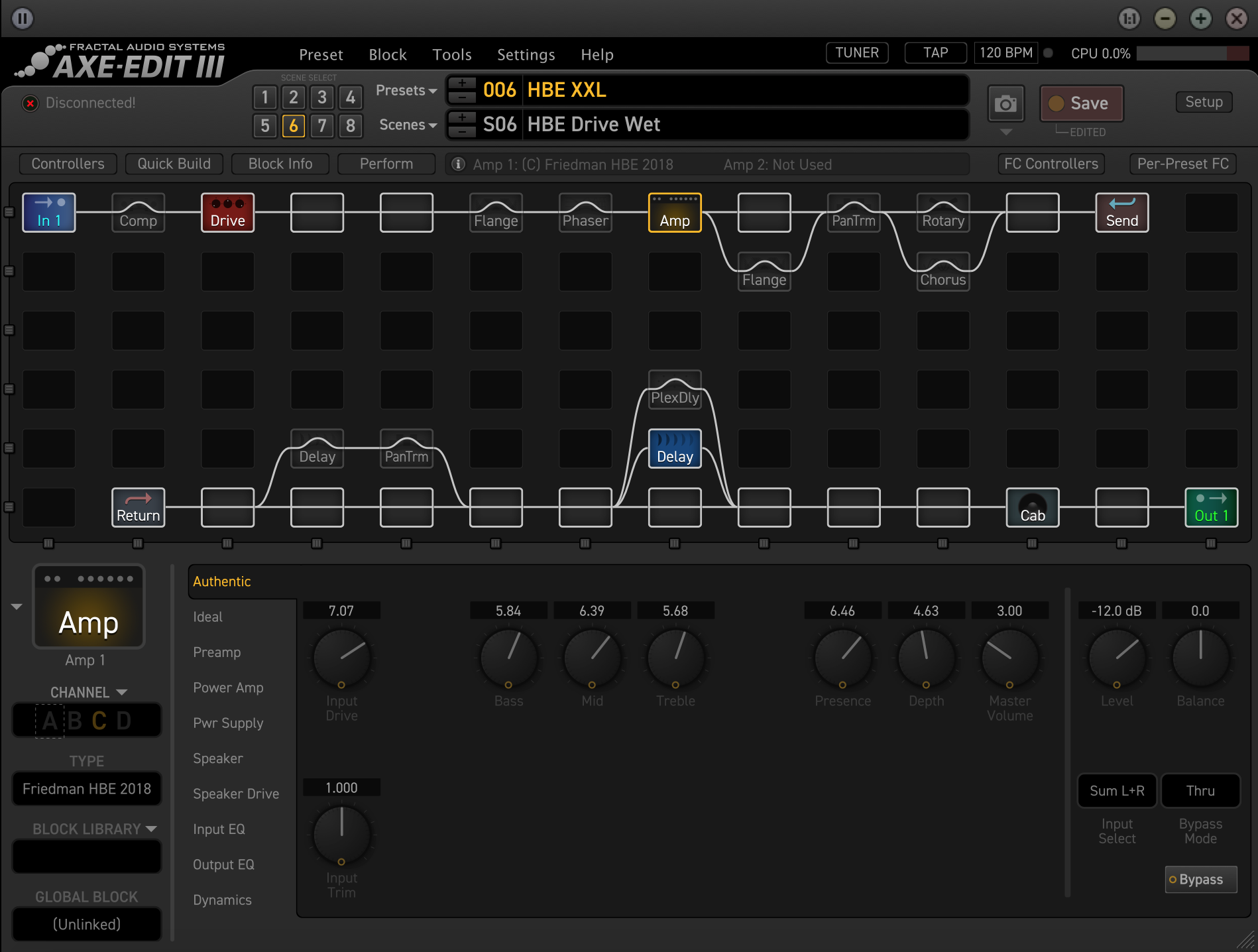1258x952 pixels.
Task: Click the 120 BPM tempo field
Action: coord(1005,53)
